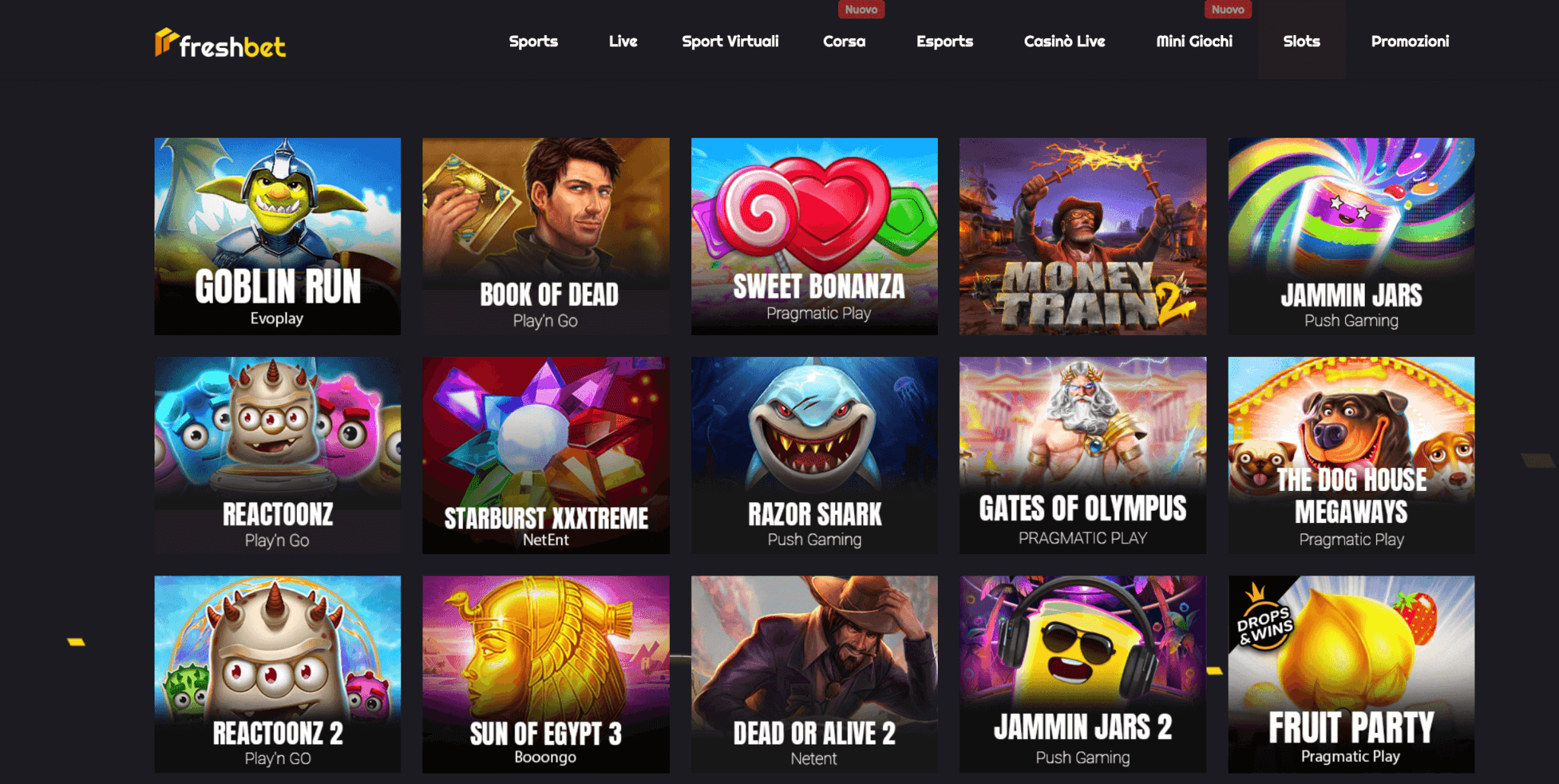
Task: Play Sweet Bonanza by Pragmatic Play
Action: (815, 236)
